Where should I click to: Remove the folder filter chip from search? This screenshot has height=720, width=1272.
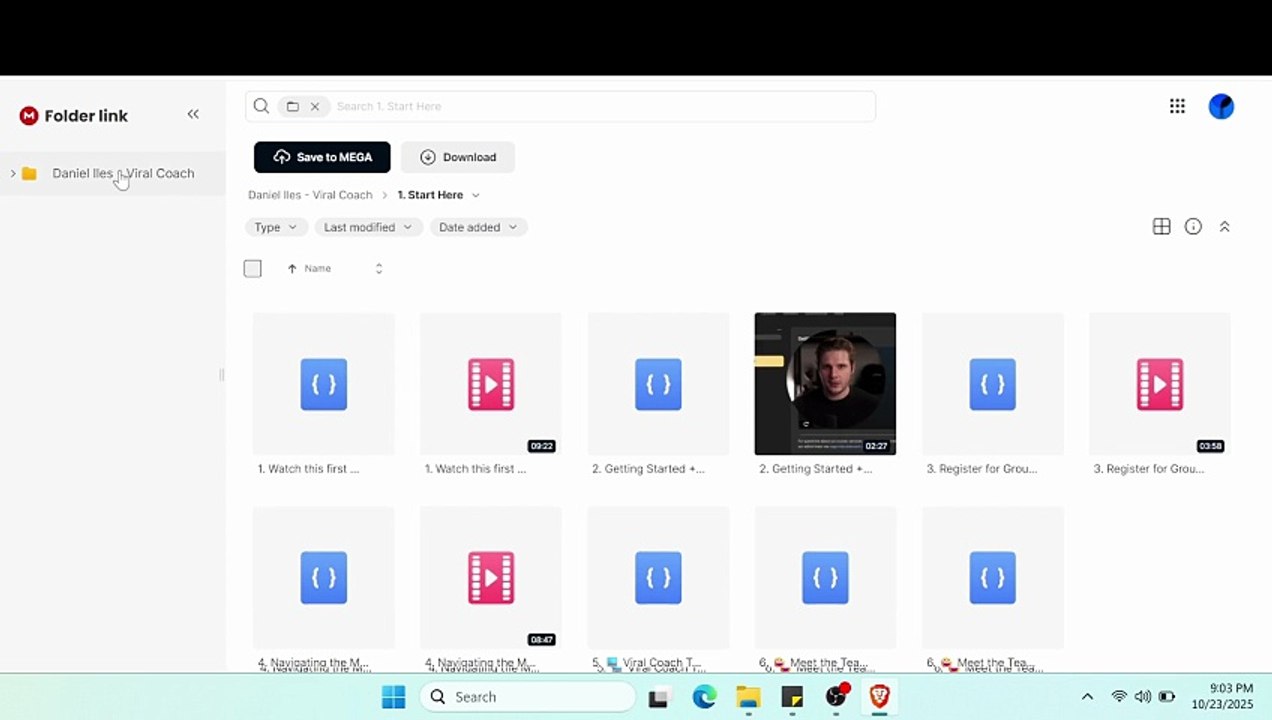click(x=315, y=106)
